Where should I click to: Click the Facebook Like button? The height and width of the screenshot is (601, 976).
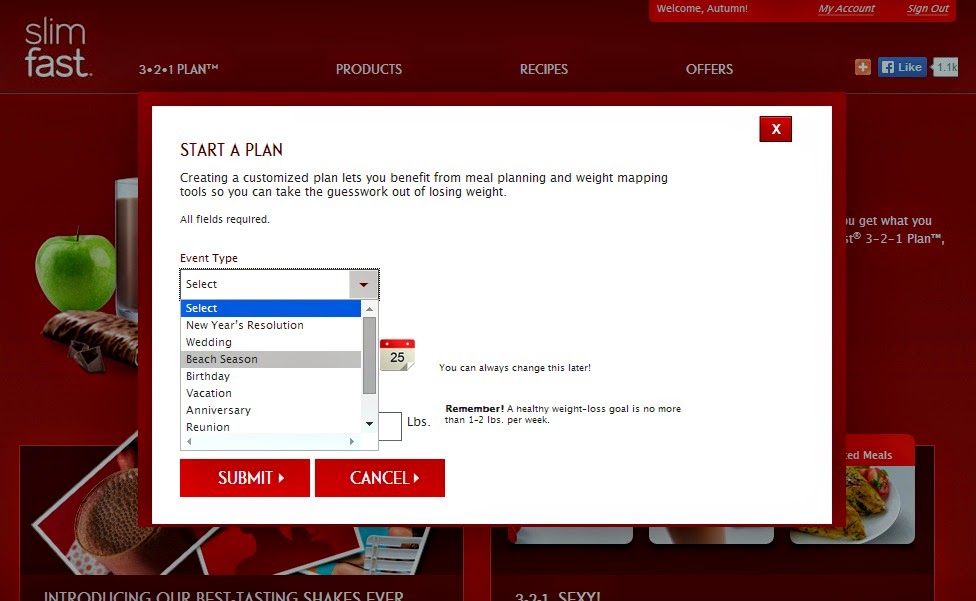pos(902,67)
